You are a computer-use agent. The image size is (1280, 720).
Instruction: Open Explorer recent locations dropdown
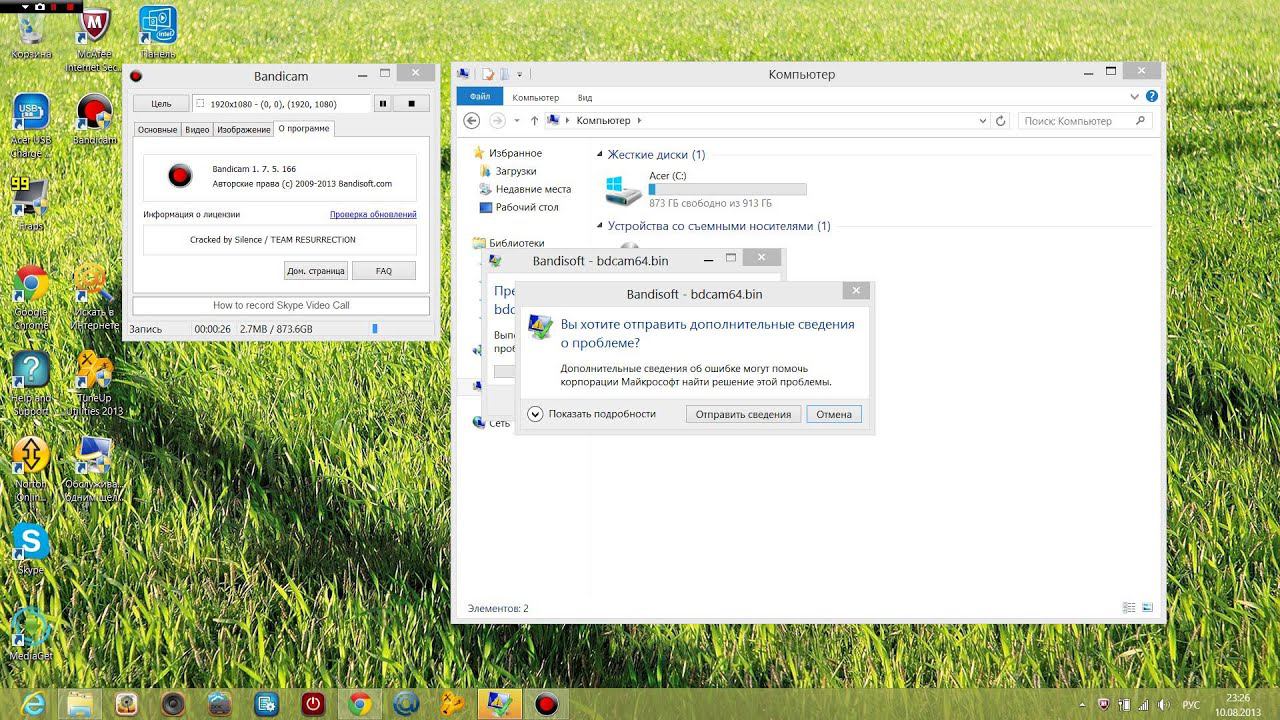pos(516,121)
